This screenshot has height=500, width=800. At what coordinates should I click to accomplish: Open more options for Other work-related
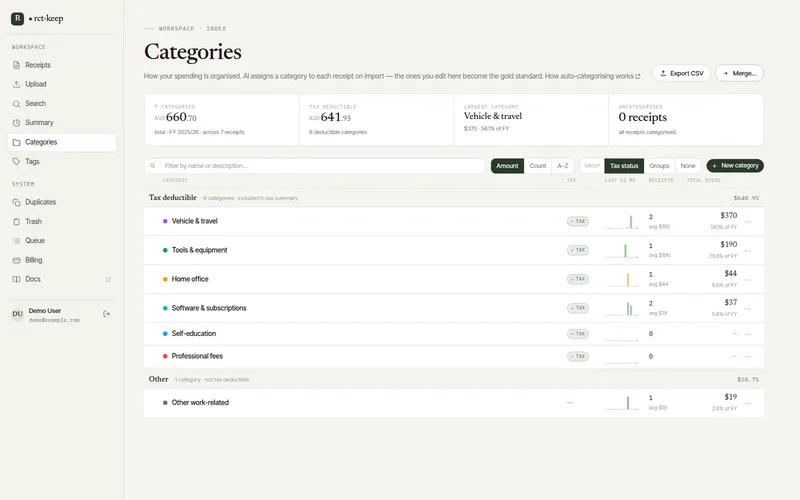click(747, 404)
